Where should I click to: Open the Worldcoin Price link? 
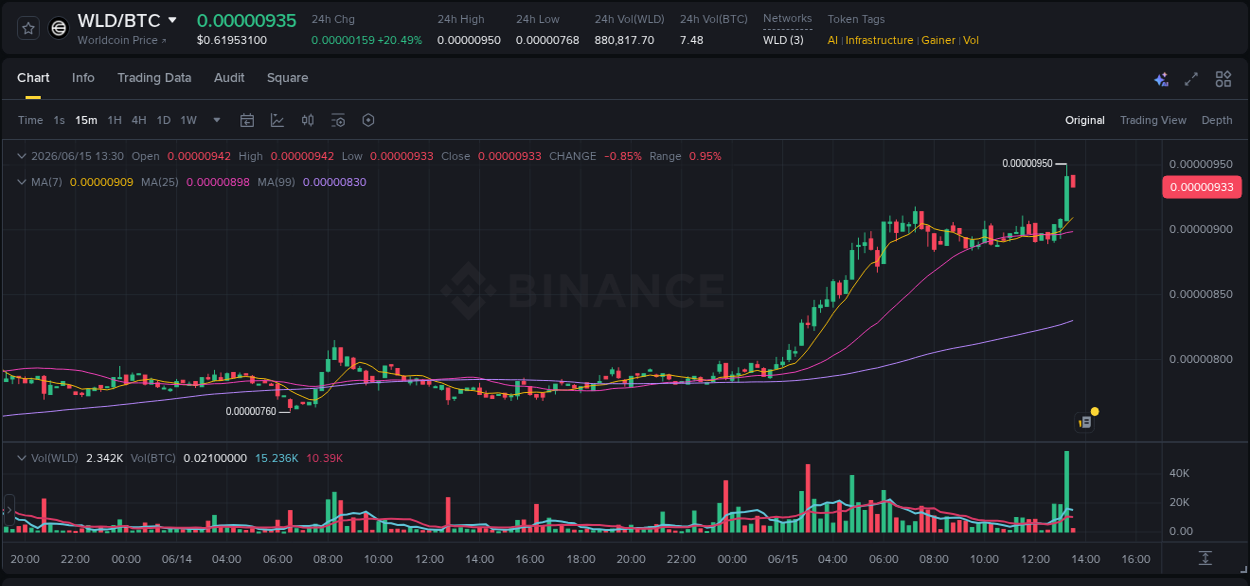click(122, 40)
